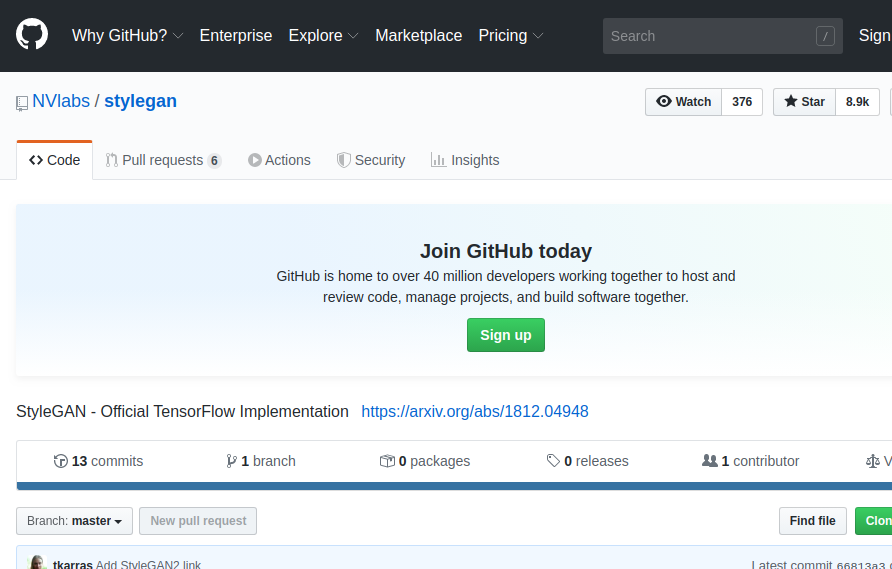View the 13 commits link
This screenshot has width=892, height=569.
(98, 461)
